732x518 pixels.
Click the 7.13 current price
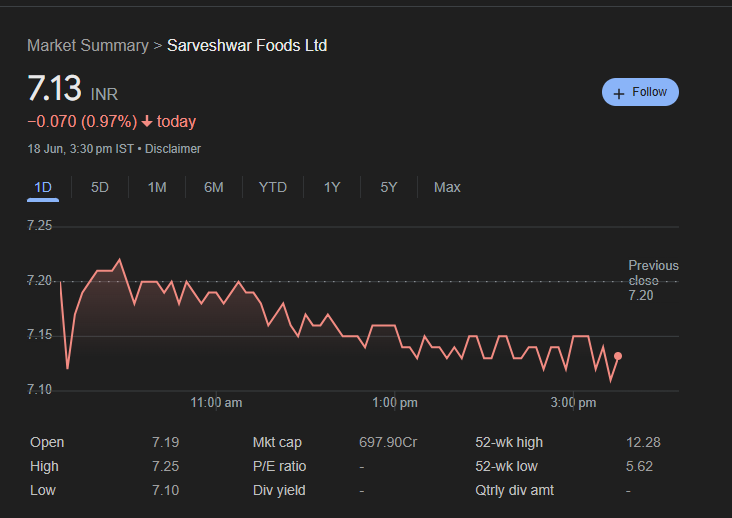[54, 88]
